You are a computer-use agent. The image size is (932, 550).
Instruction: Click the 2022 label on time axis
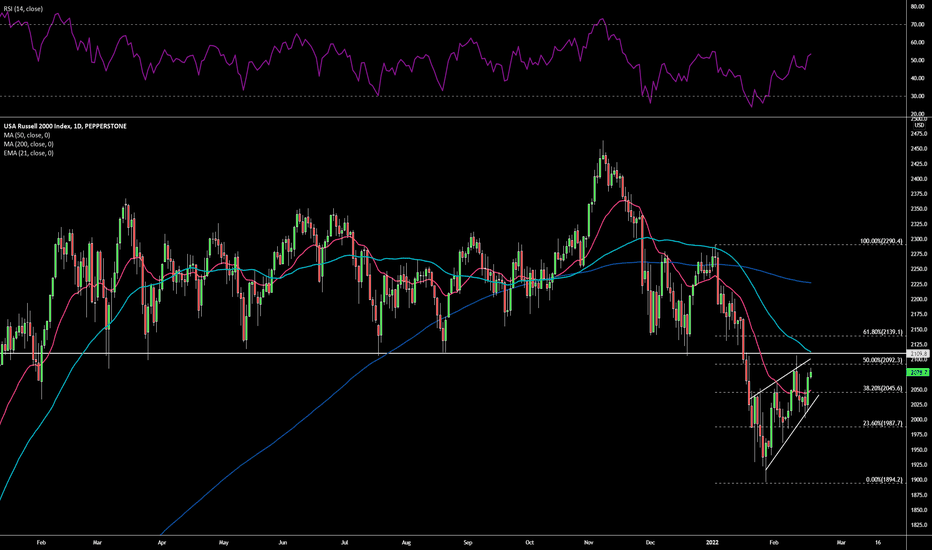coord(712,542)
